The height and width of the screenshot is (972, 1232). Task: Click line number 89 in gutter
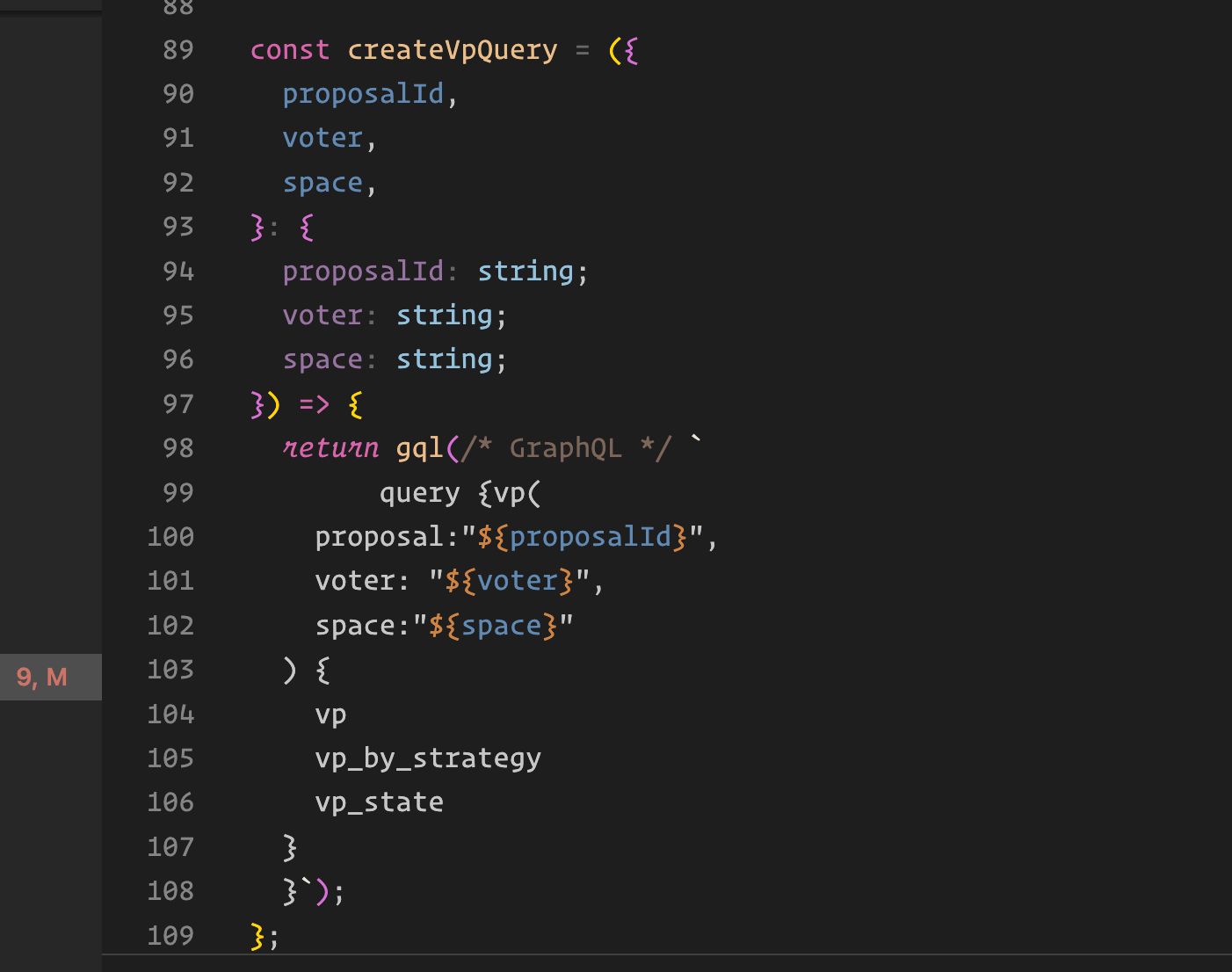pos(178,50)
